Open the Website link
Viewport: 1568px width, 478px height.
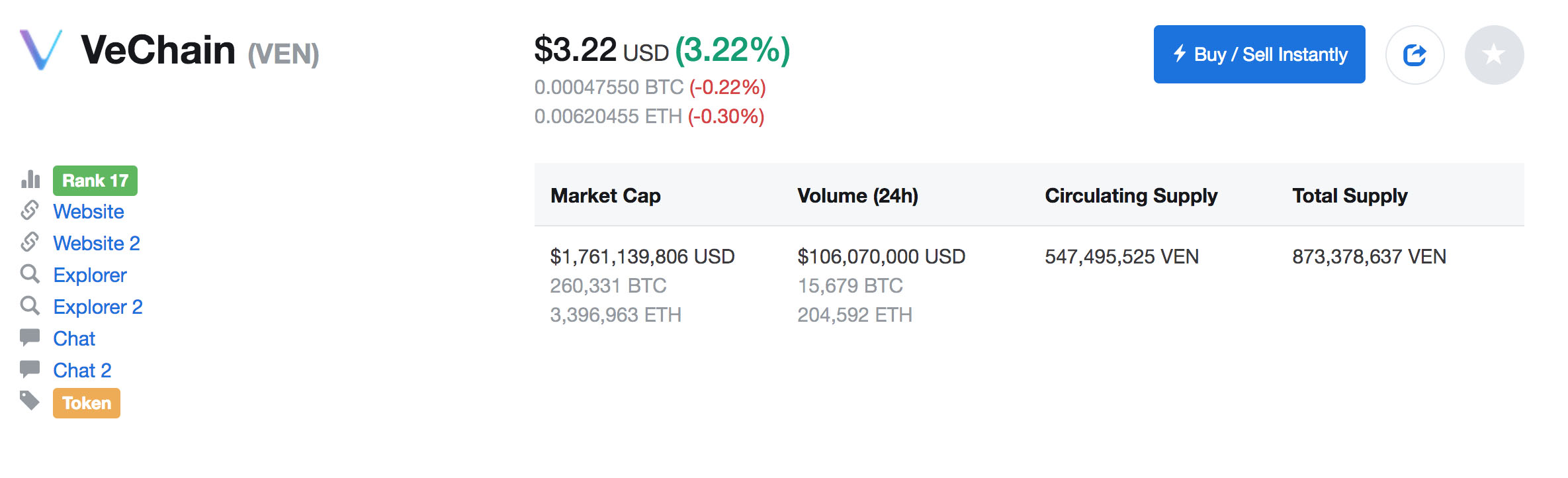[x=89, y=212]
